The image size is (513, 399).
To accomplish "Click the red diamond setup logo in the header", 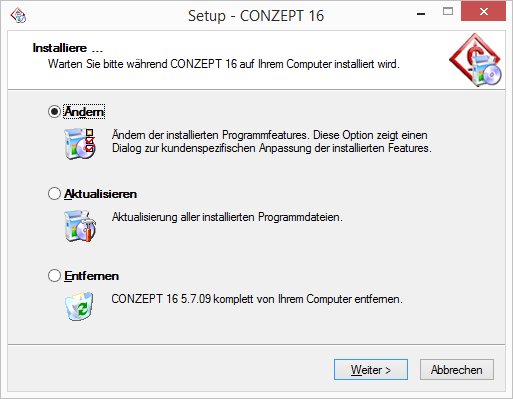I will (475, 60).
